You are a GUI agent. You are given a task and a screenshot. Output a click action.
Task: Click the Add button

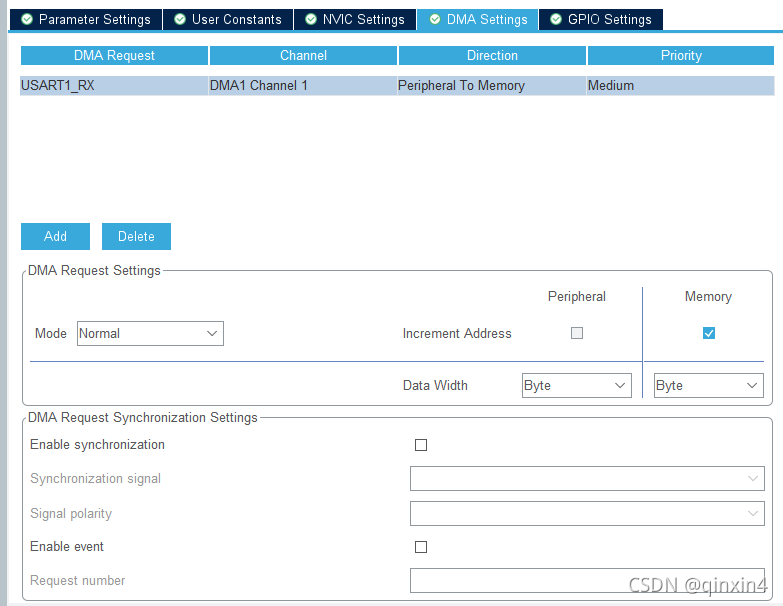(x=55, y=236)
